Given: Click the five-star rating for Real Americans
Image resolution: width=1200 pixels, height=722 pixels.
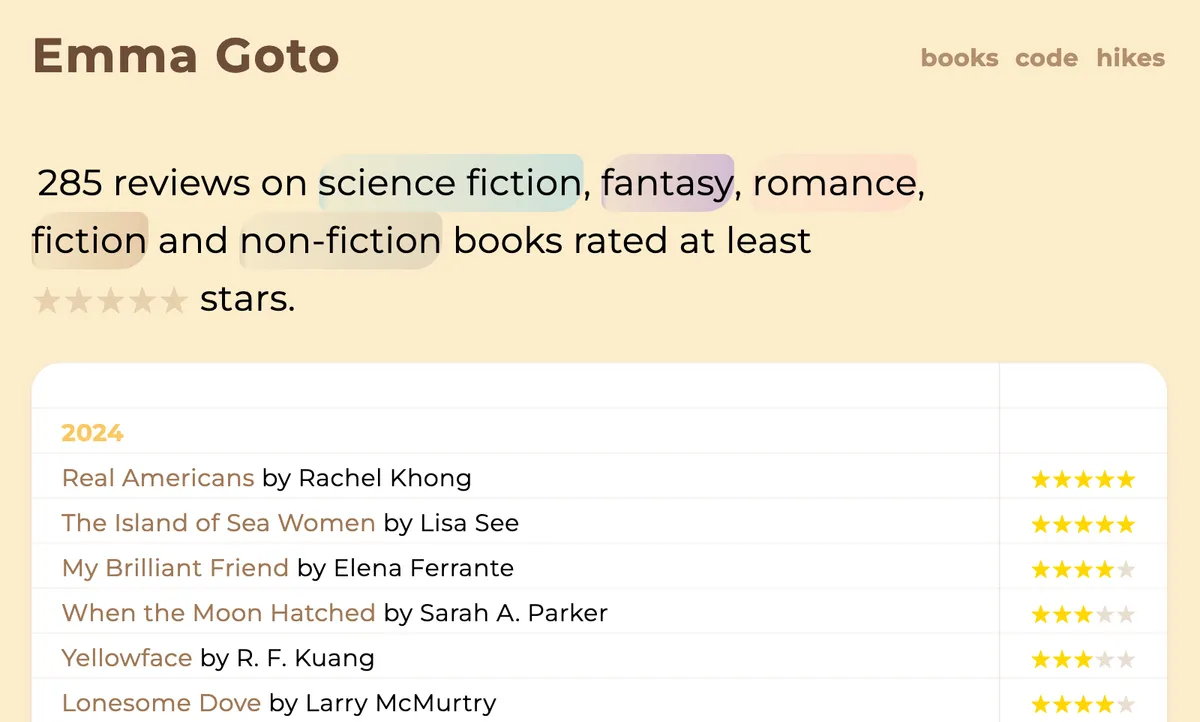Looking at the screenshot, I should click(x=1083, y=480).
